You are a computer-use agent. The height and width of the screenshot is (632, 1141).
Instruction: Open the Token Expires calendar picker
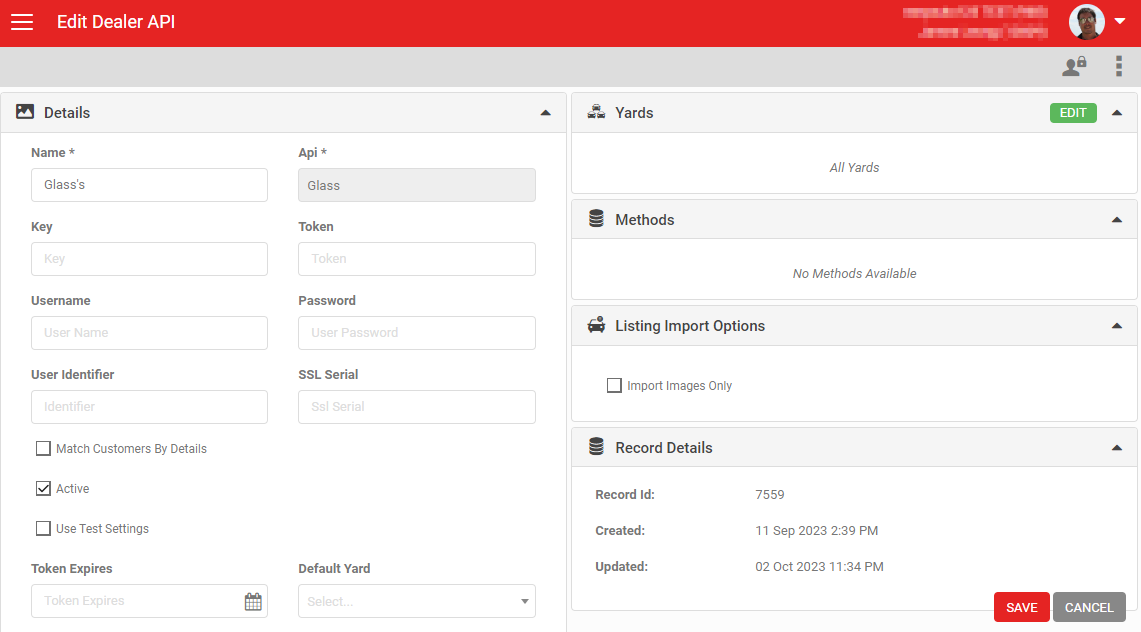click(253, 602)
